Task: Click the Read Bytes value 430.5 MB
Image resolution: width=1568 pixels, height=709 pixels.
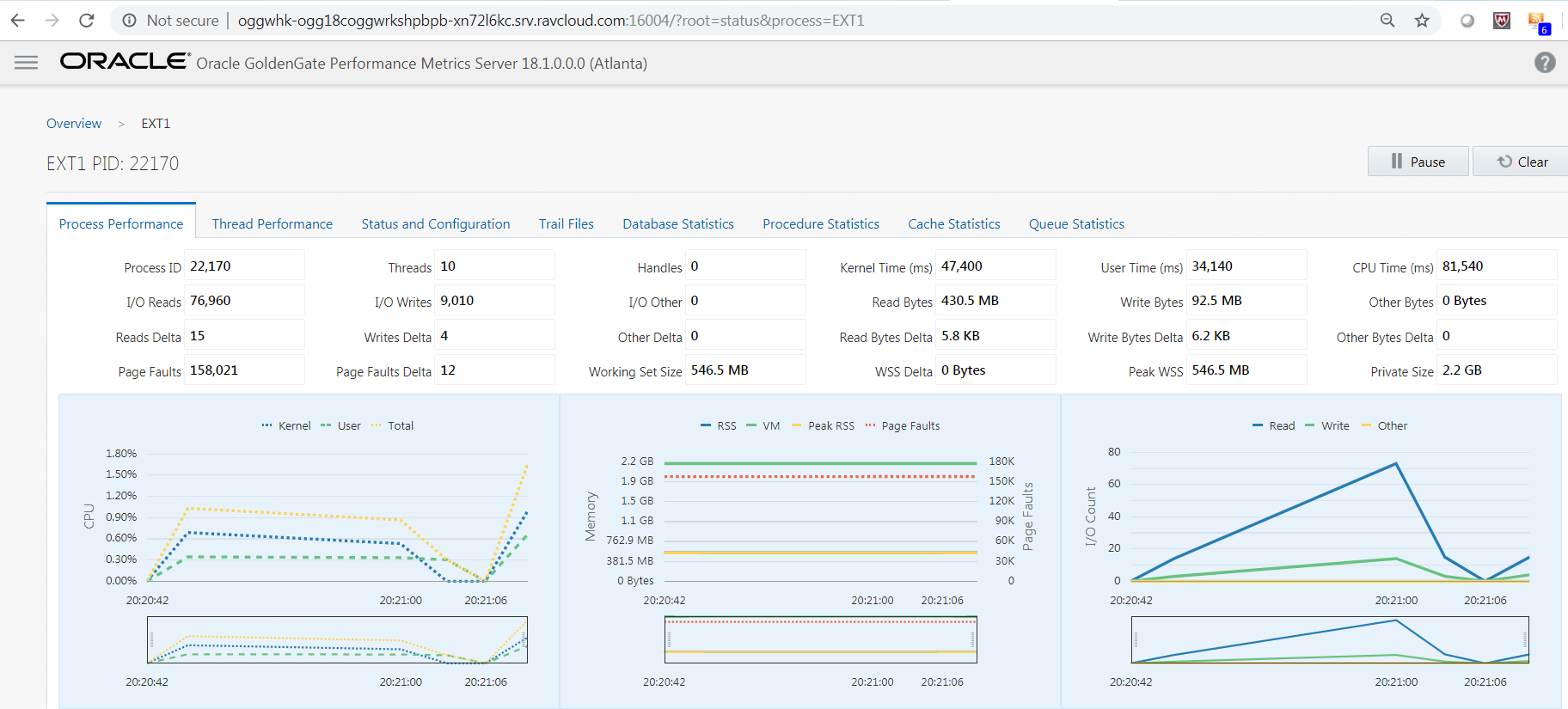Action: [x=995, y=301]
